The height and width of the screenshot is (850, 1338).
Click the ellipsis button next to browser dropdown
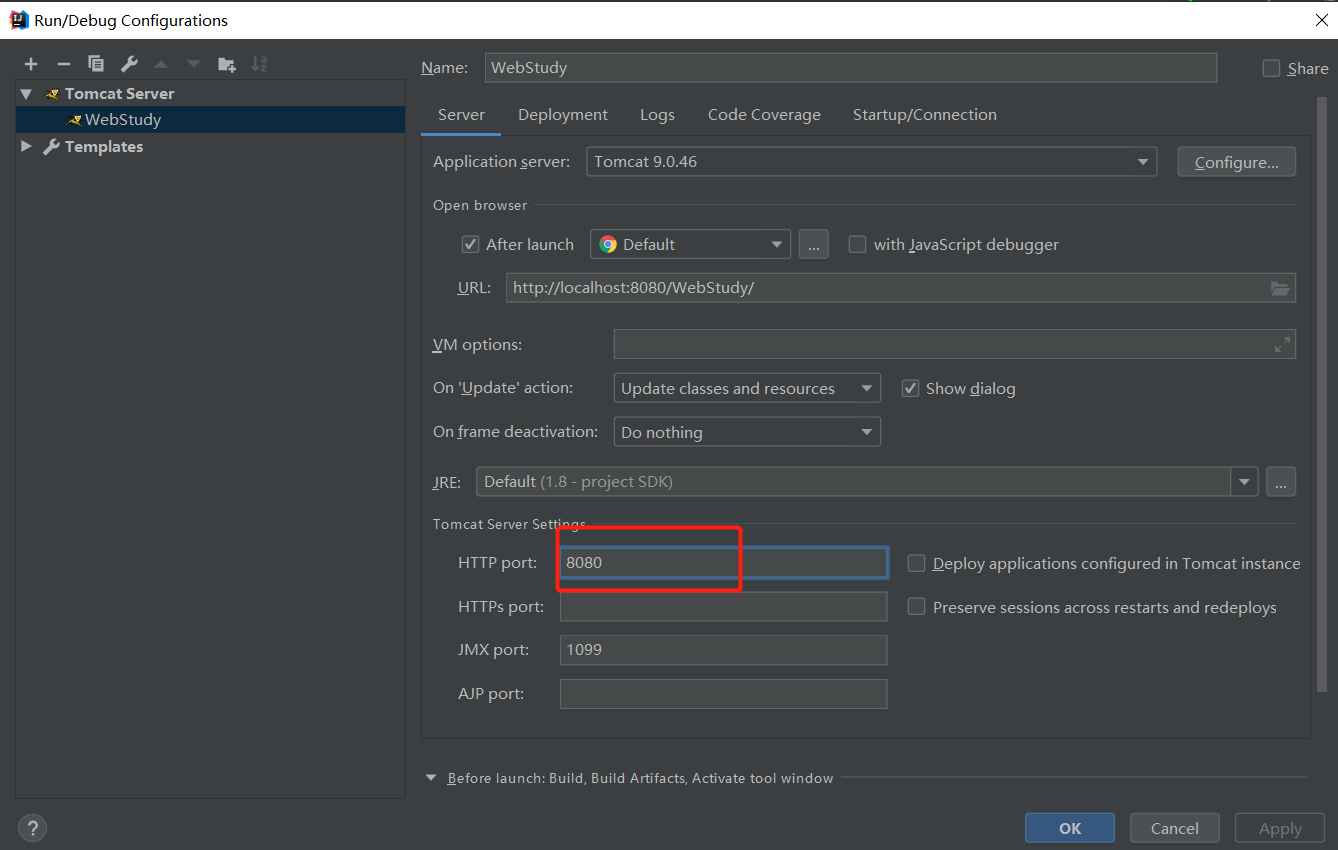813,244
